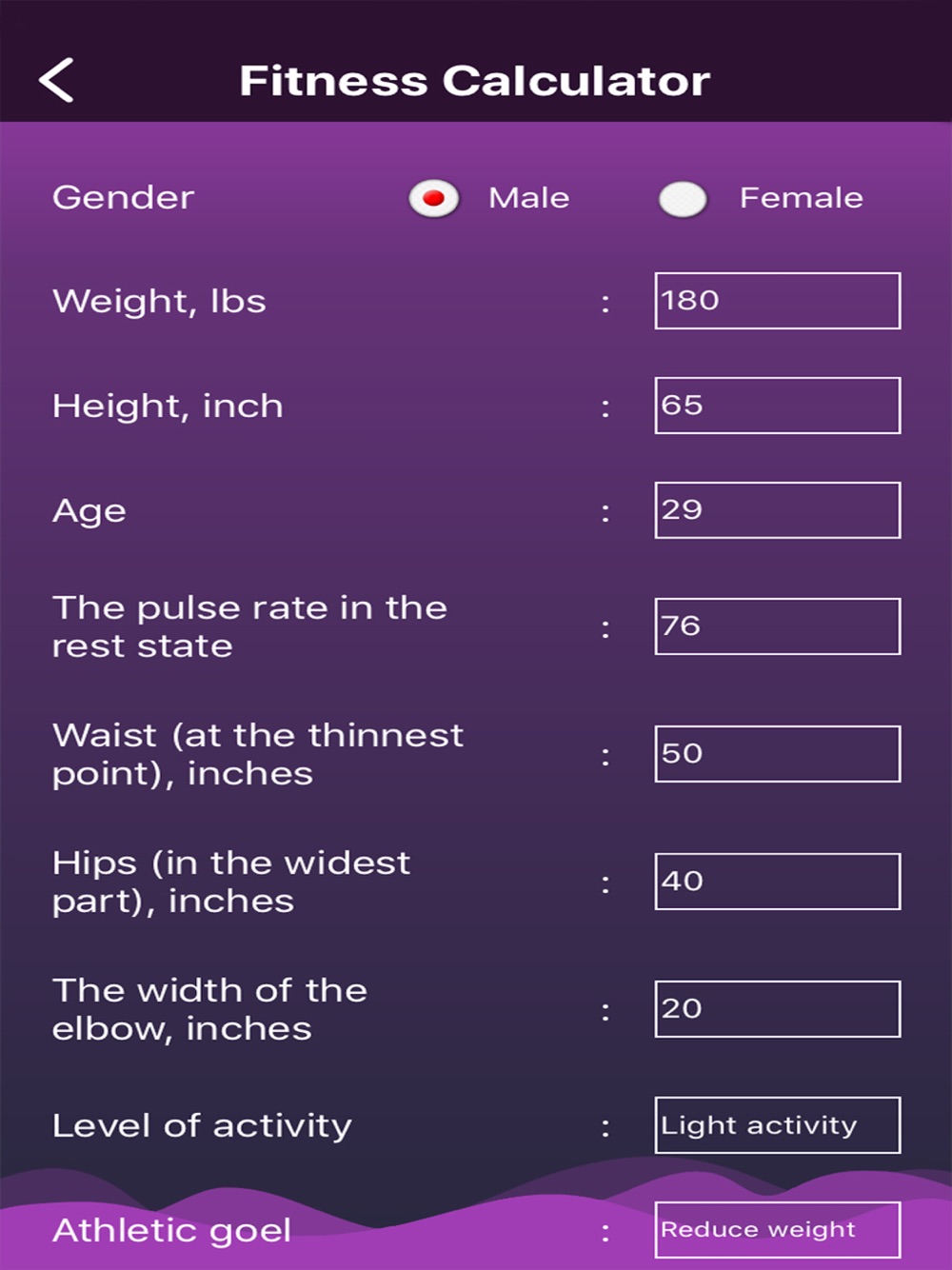Edit the resting pulse rate field
952x1270 pixels.
click(x=778, y=626)
